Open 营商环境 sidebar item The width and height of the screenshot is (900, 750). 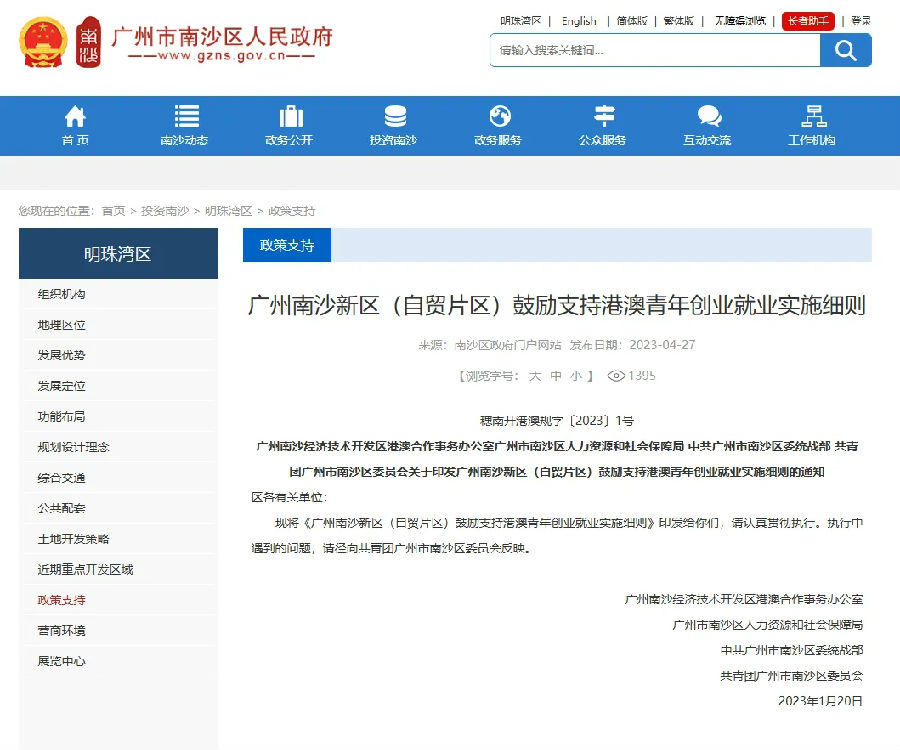61,631
